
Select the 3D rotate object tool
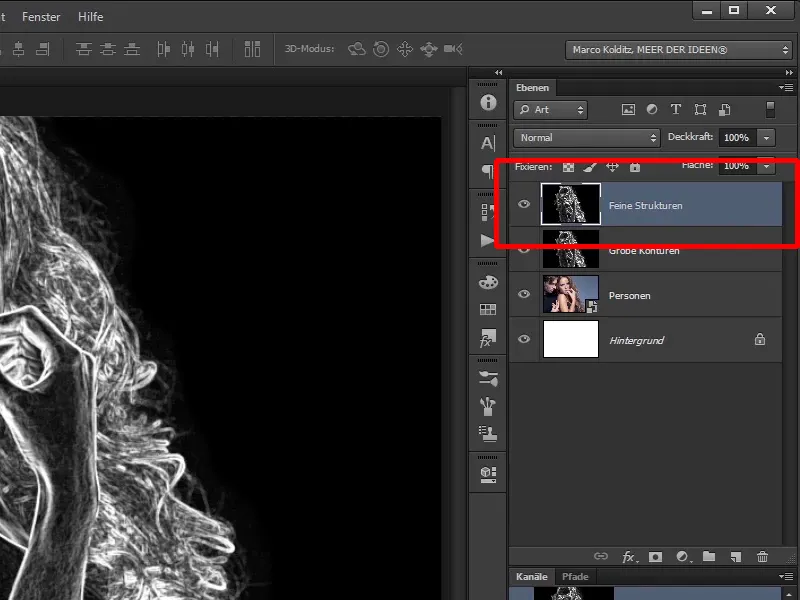[x=357, y=49]
